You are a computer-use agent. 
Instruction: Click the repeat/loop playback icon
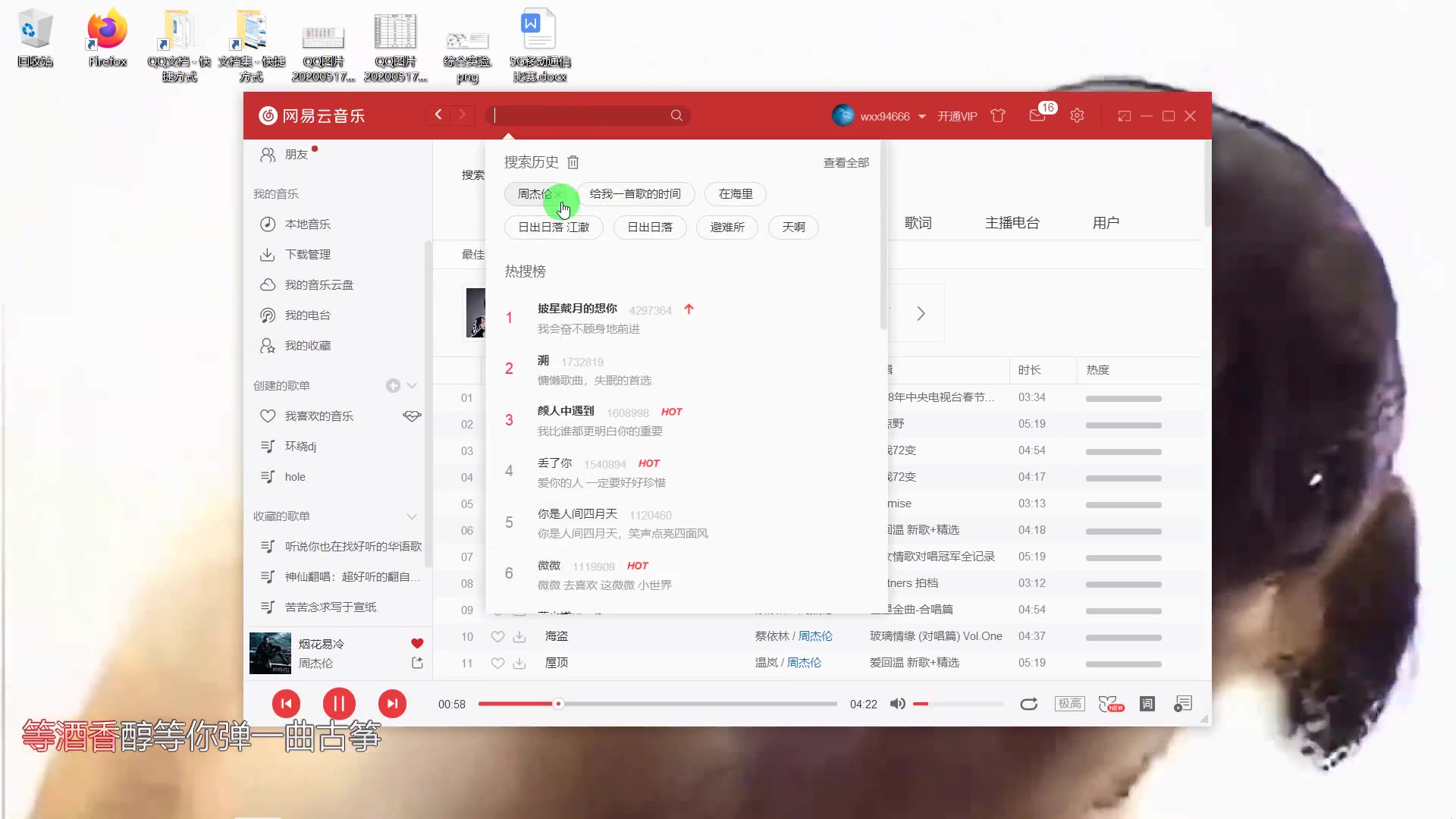coord(1029,705)
